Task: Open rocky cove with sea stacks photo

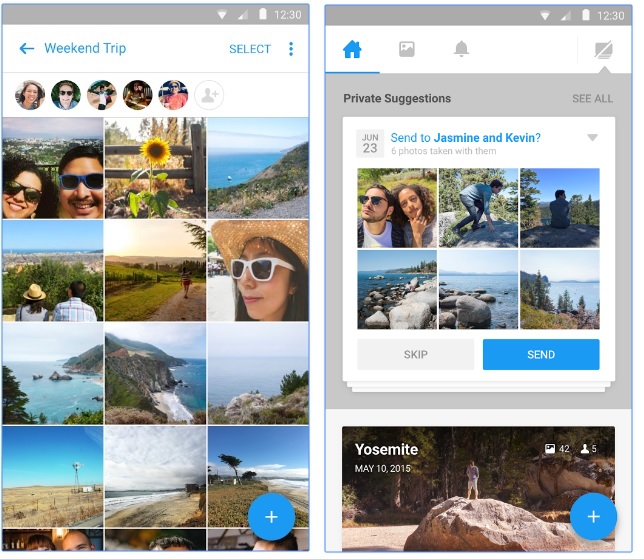Action: coord(53,373)
